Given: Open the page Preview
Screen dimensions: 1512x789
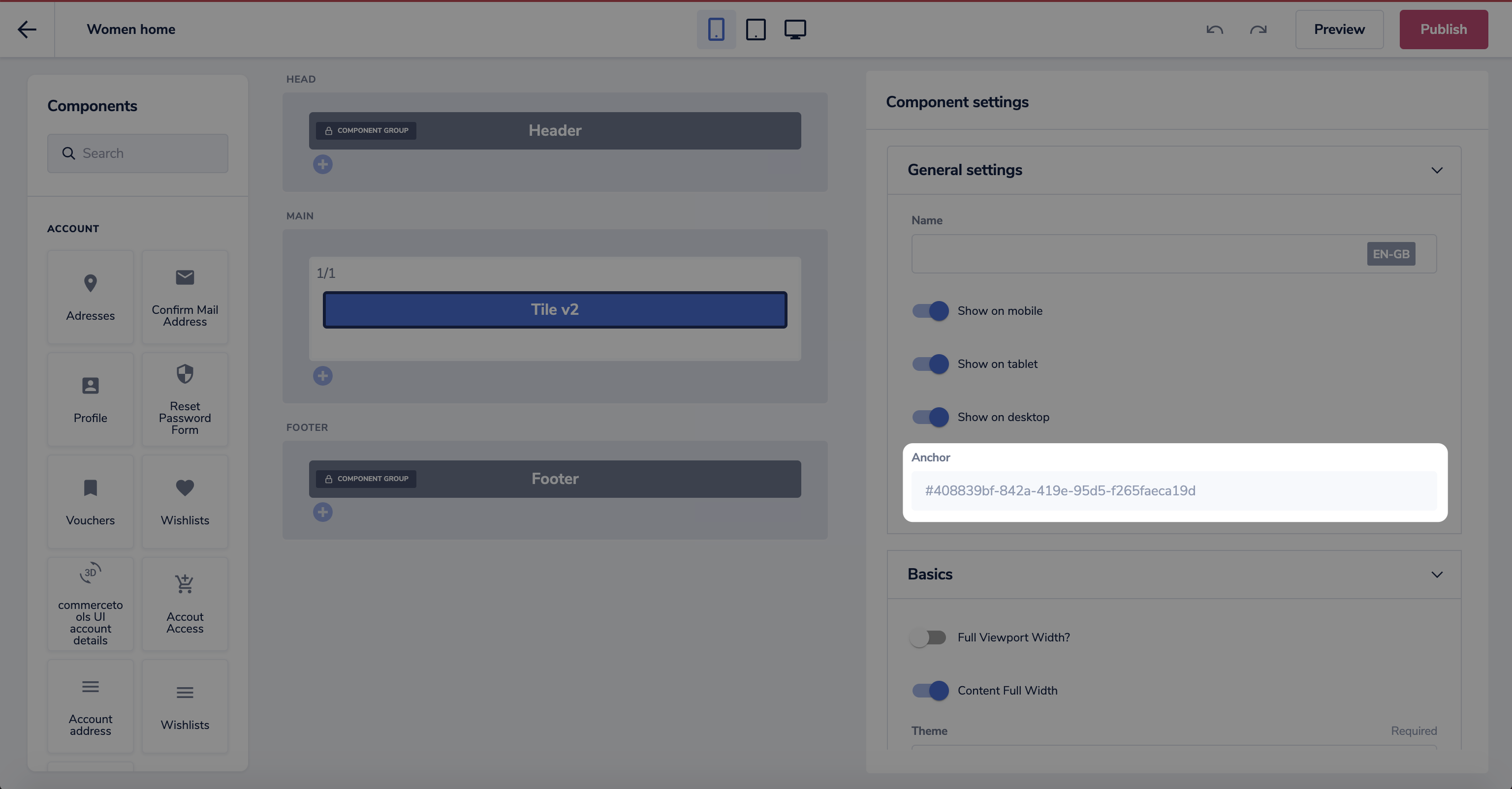Looking at the screenshot, I should (x=1339, y=30).
